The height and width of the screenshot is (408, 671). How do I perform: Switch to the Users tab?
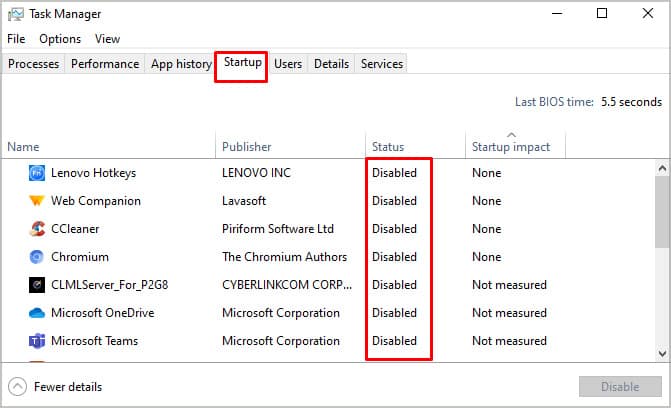[x=288, y=64]
